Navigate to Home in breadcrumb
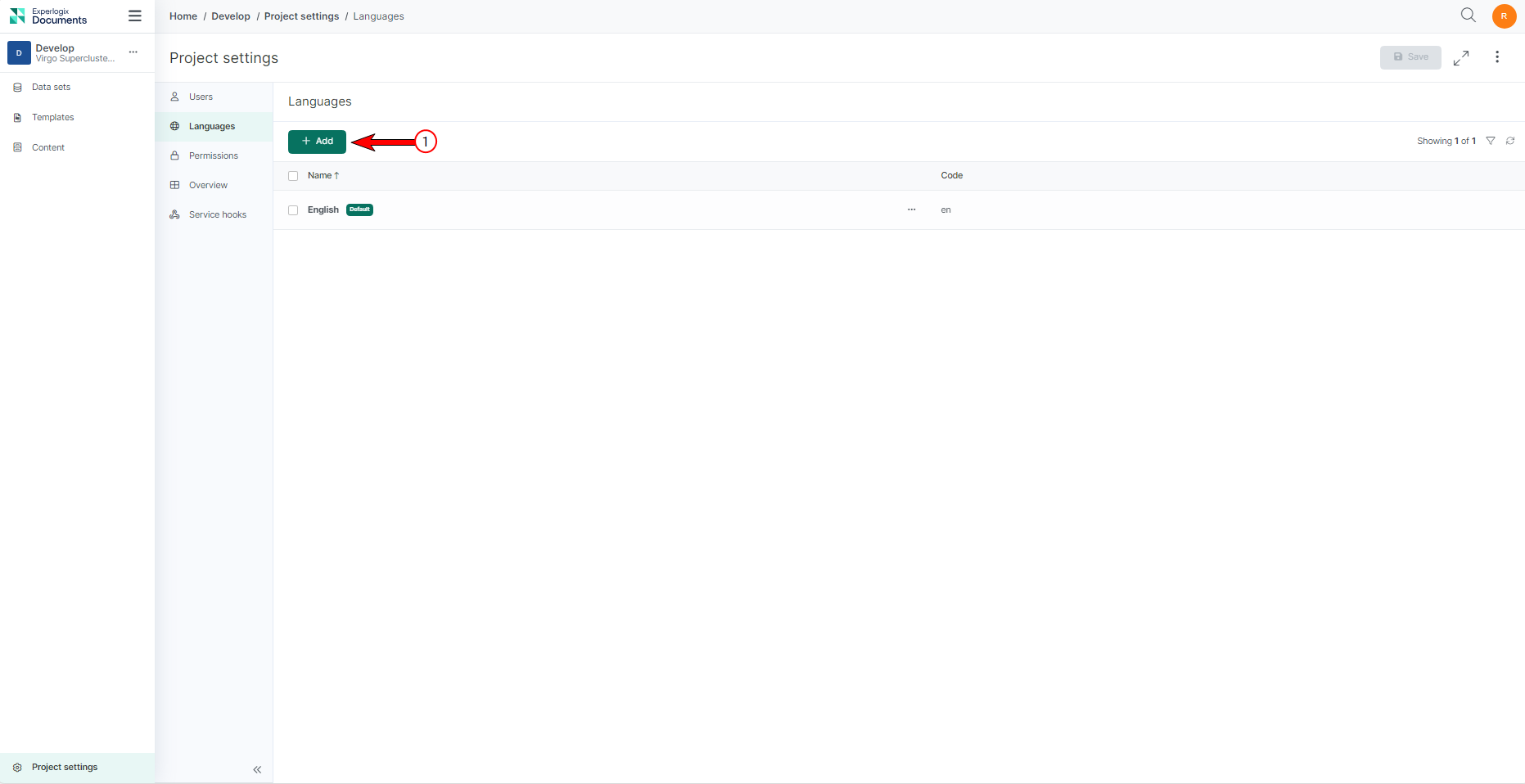The image size is (1525, 784). [183, 16]
